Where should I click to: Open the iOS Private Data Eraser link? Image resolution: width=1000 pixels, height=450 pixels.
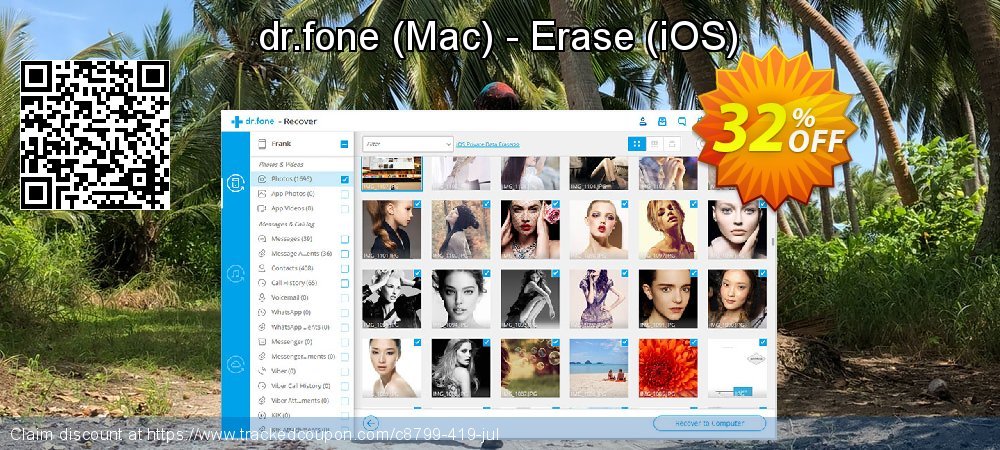488,145
